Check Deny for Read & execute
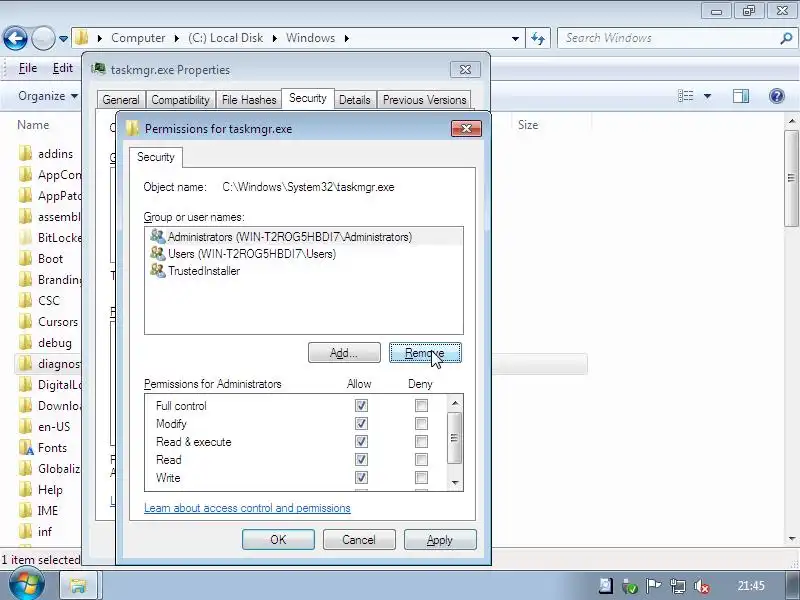This screenshot has width=800, height=600. coord(421,441)
